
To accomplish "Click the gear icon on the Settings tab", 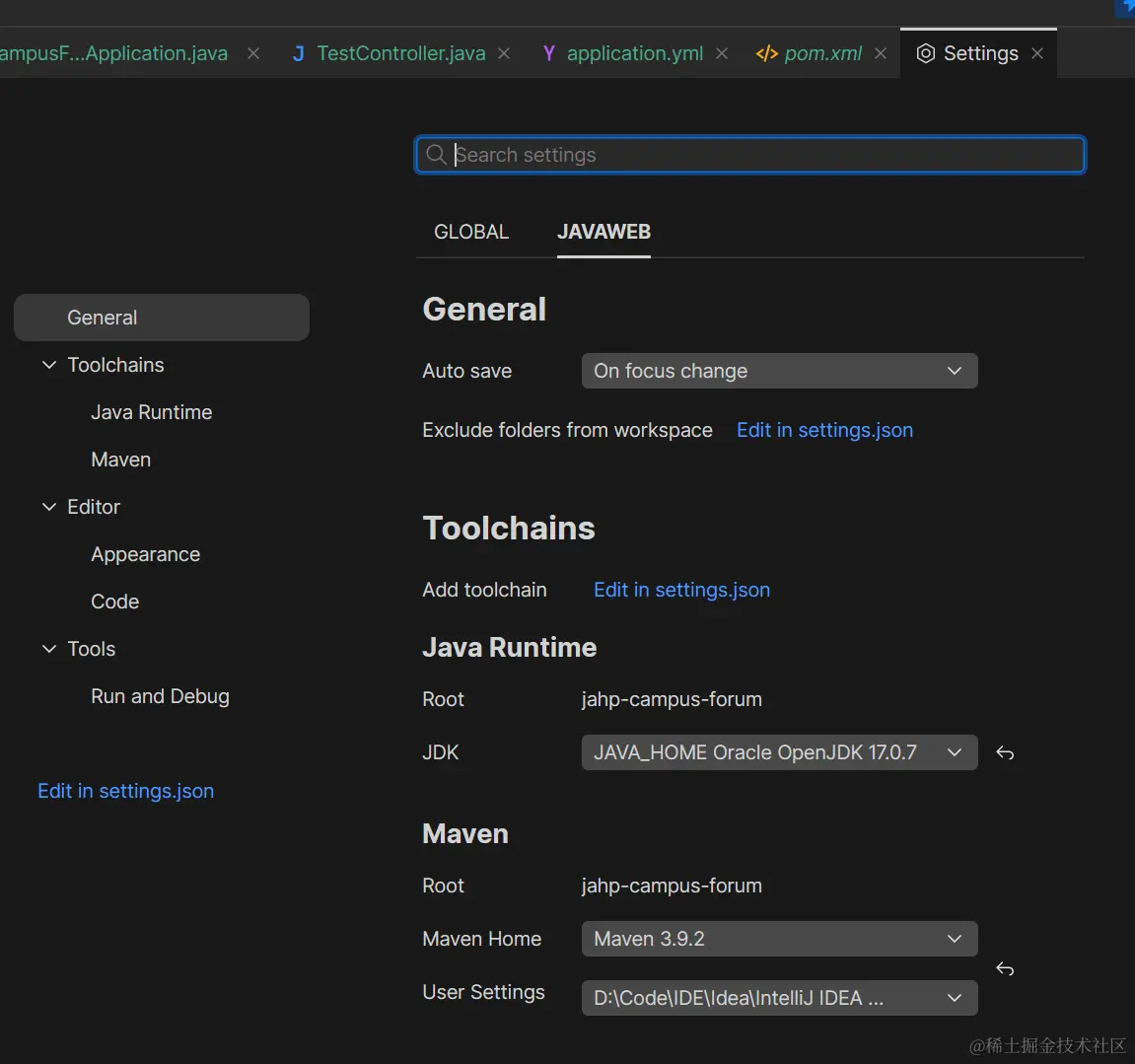I will click(x=925, y=53).
